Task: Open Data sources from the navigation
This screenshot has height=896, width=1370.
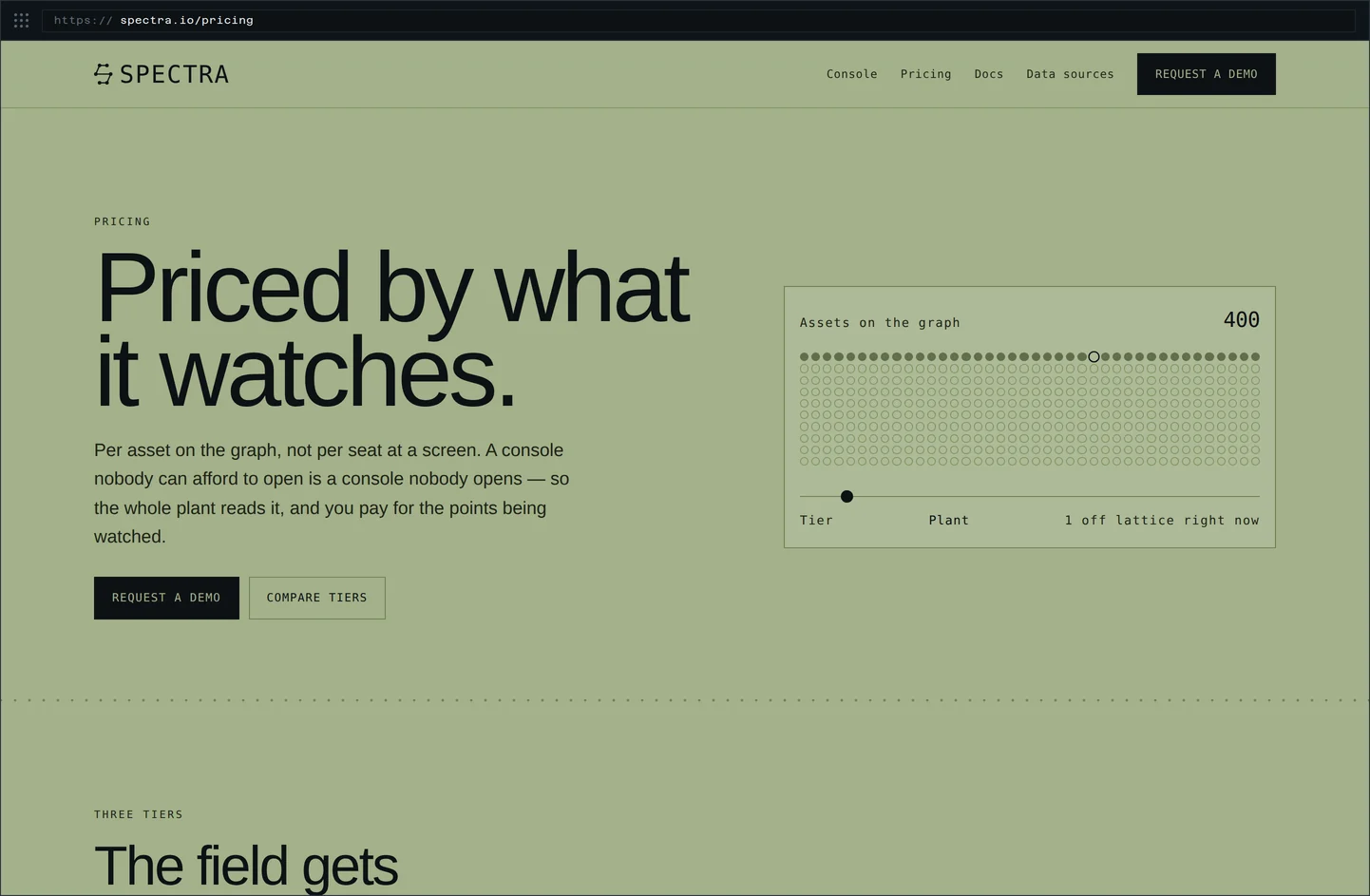Action: pos(1070,74)
